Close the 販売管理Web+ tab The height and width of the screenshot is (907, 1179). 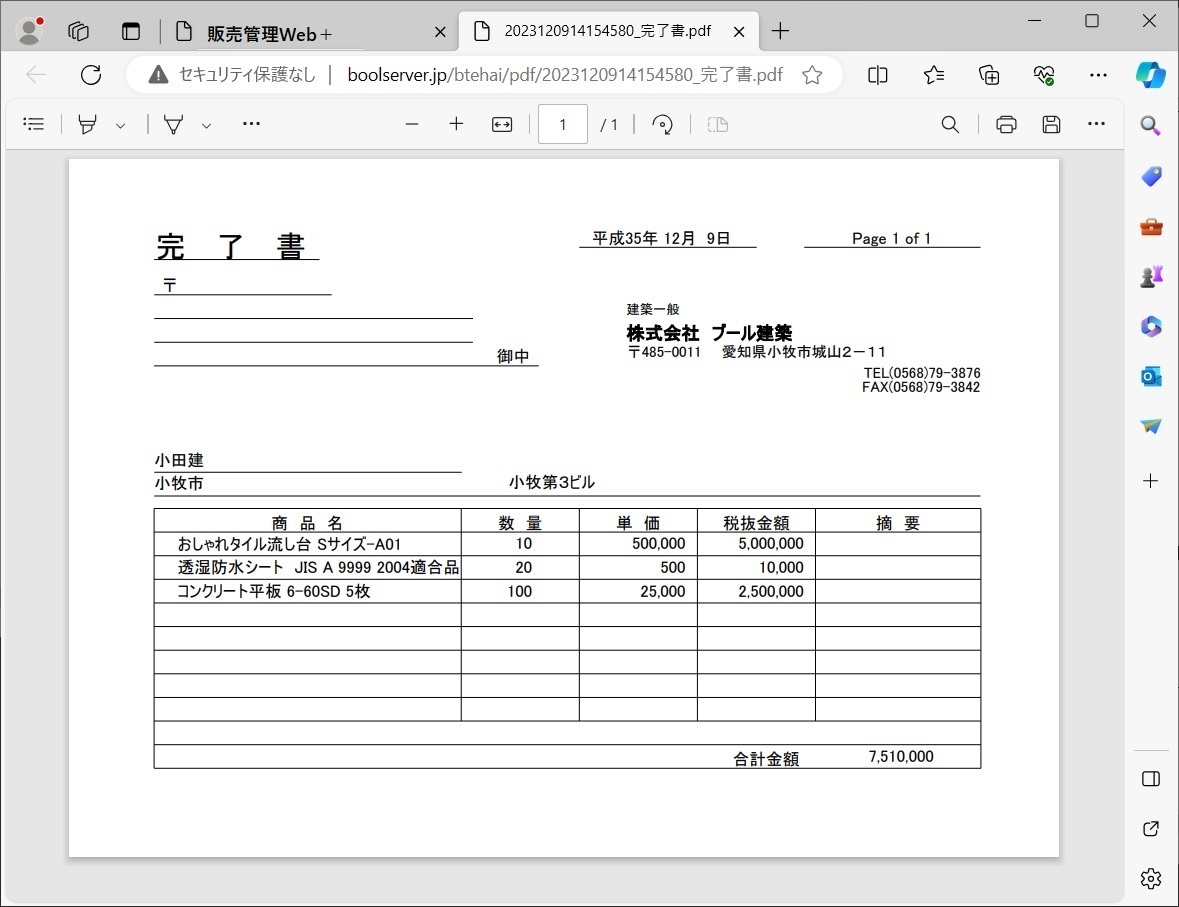[440, 32]
